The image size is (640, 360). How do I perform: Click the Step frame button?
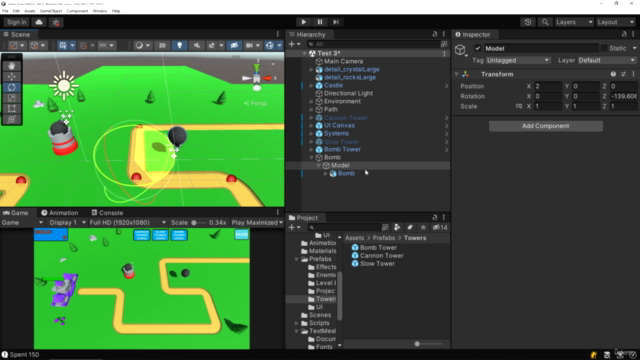[x=336, y=22]
